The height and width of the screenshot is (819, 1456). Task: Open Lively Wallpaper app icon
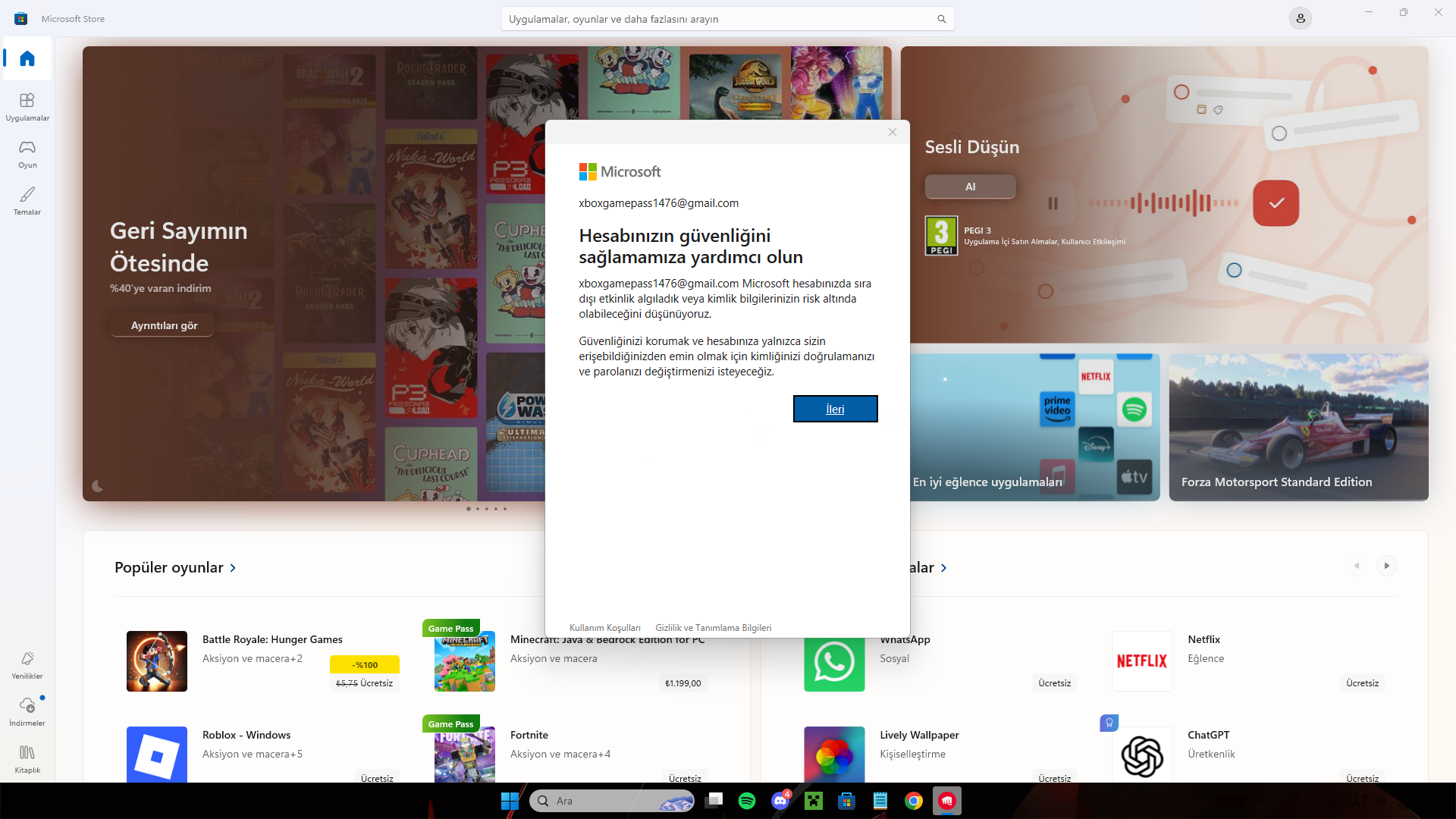coord(834,755)
